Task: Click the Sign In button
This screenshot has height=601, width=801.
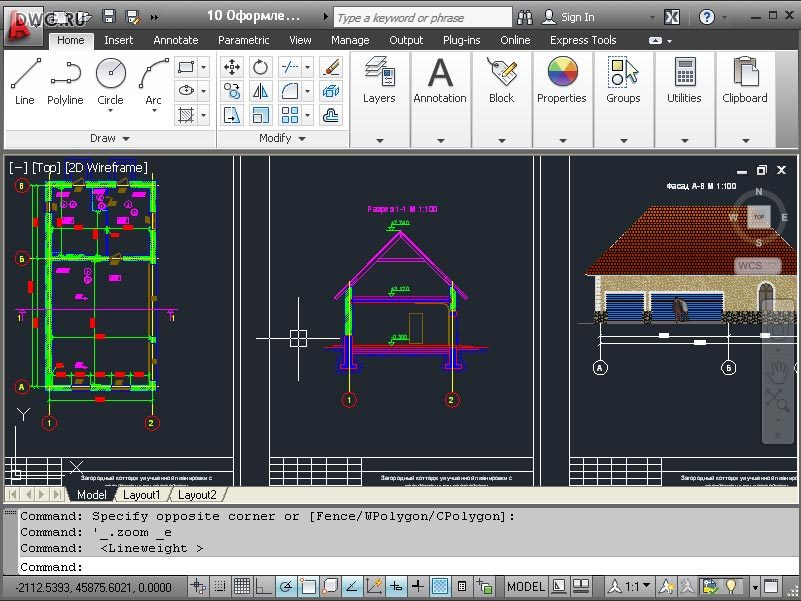Action: 569,17
